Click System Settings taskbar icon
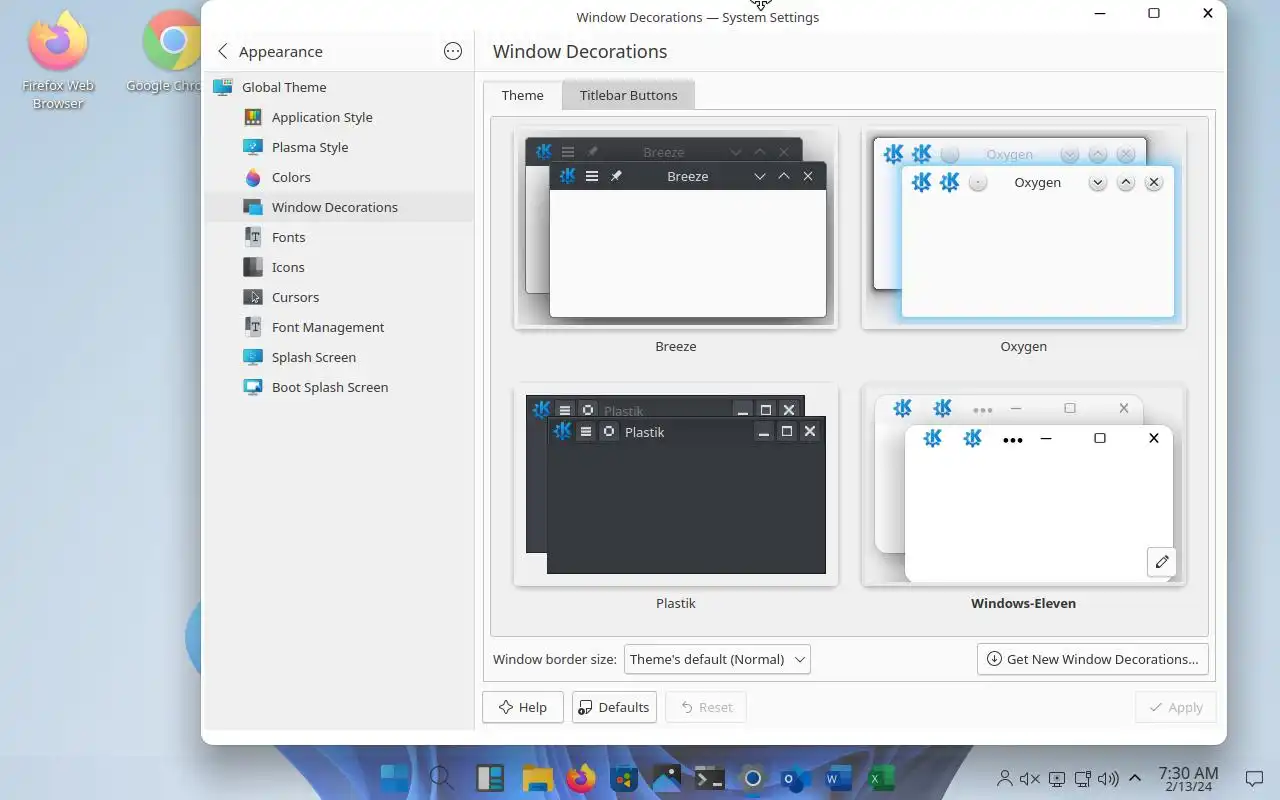 (753, 778)
